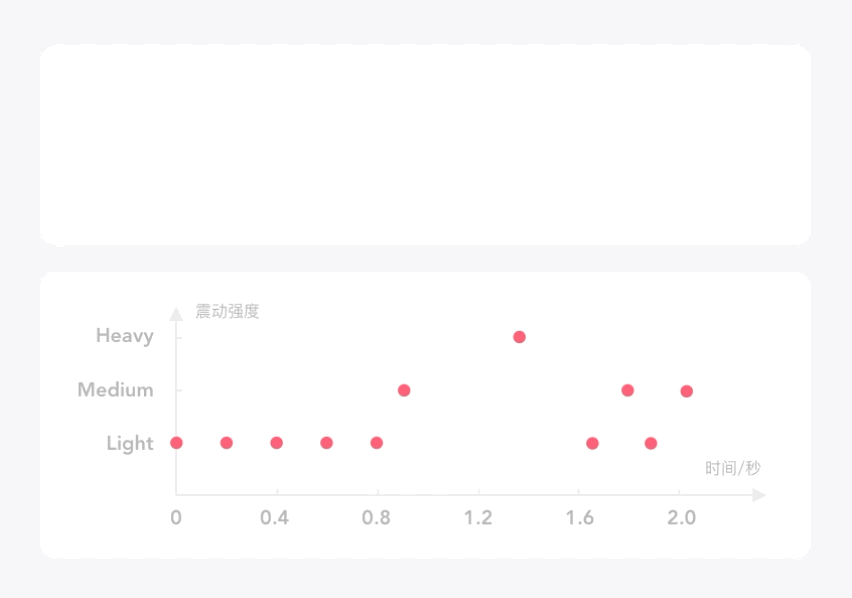Click the 2.0 tick label on time axis

pyautogui.click(x=681, y=518)
